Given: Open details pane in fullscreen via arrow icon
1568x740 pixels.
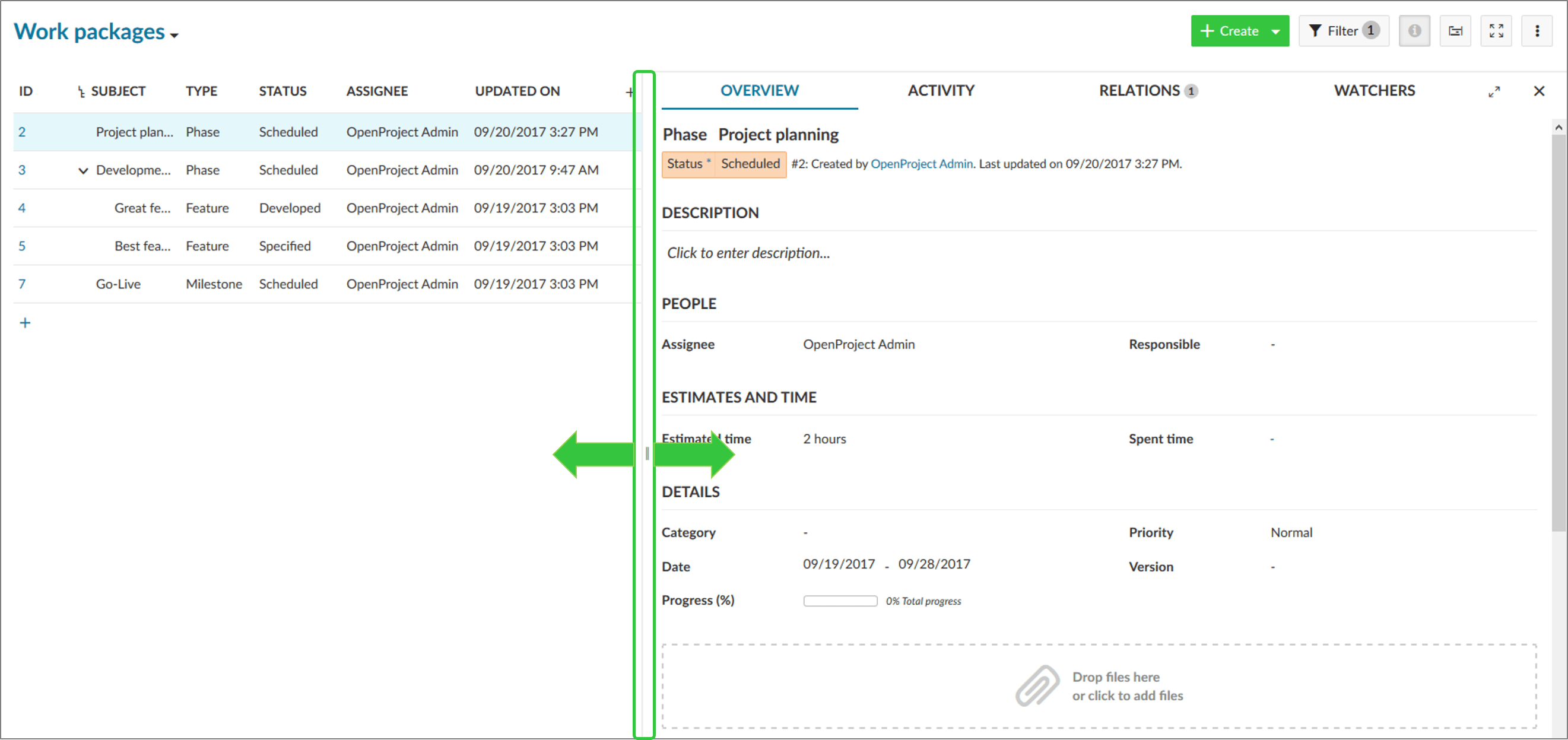Looking at the screenshot, I should pyautogui.click(x=1494, y=91).
